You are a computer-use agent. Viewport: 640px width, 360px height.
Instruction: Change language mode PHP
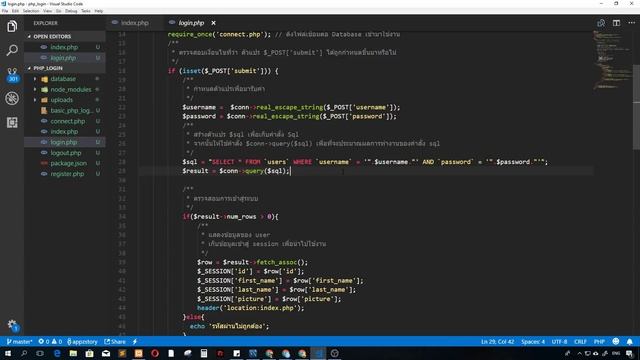pos(599,342)
